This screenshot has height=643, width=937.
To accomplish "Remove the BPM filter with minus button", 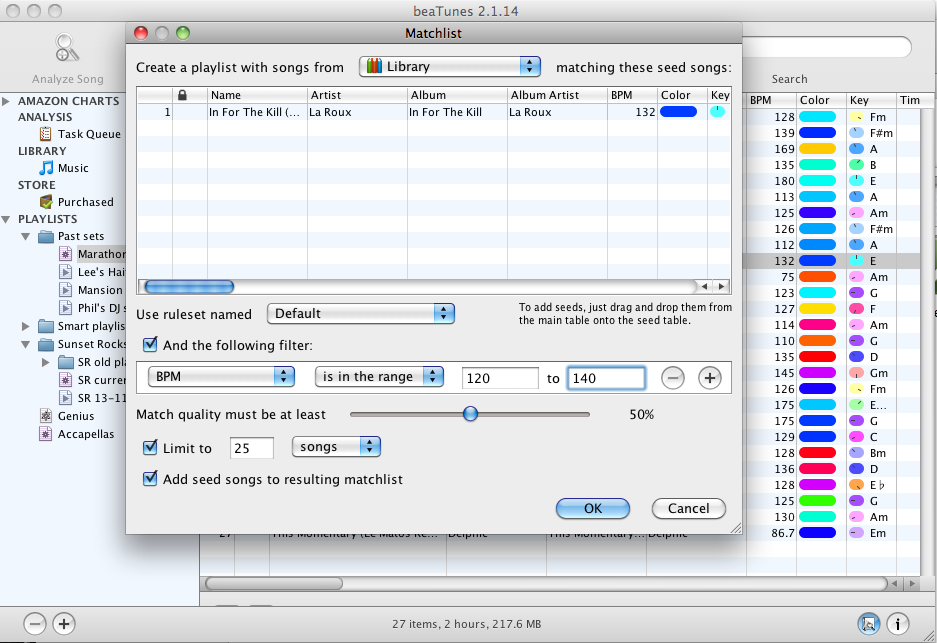I will point(673,378).
